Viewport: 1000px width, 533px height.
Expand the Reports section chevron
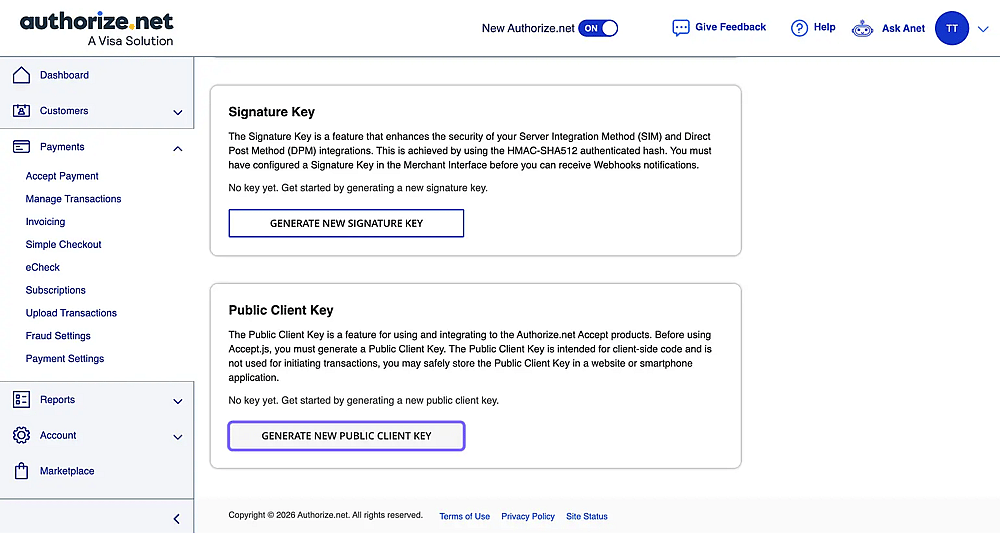(x=178, y=401)
